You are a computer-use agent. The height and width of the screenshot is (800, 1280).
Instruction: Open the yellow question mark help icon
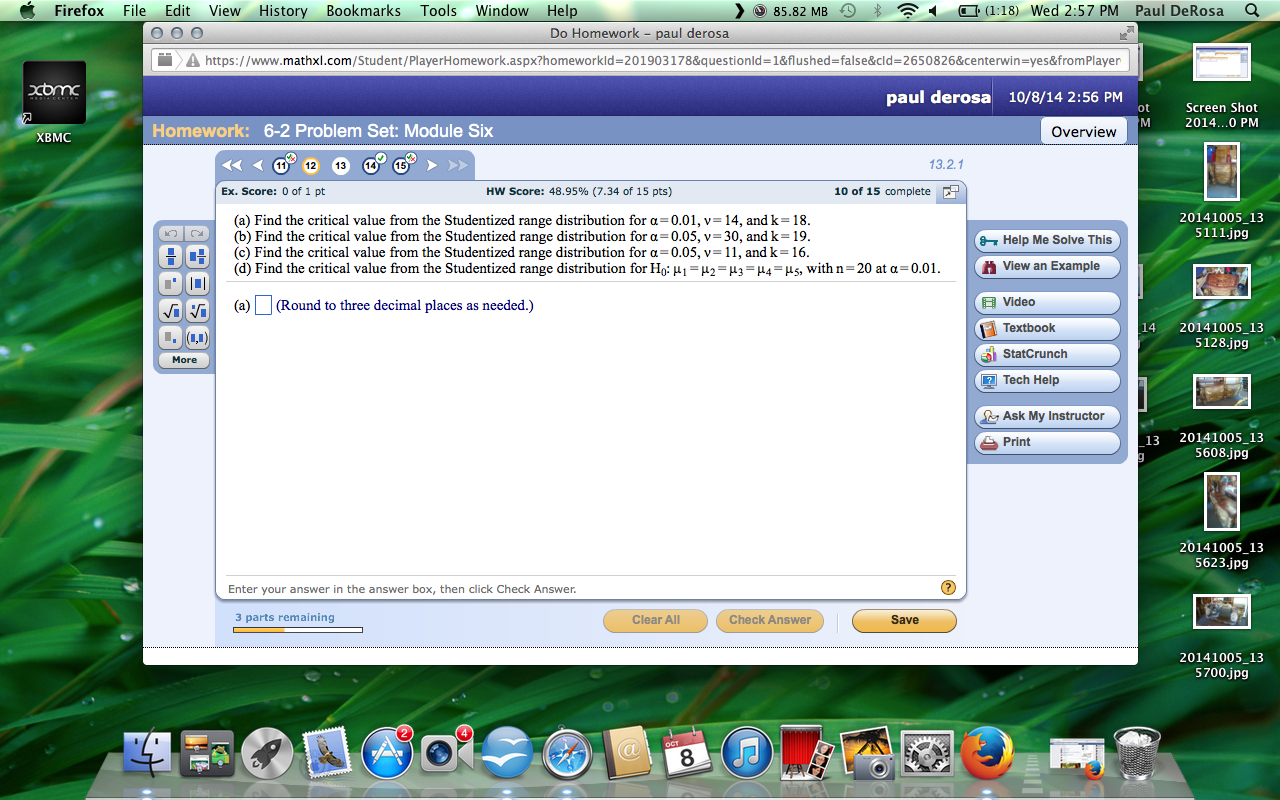(x=947, y=587)
